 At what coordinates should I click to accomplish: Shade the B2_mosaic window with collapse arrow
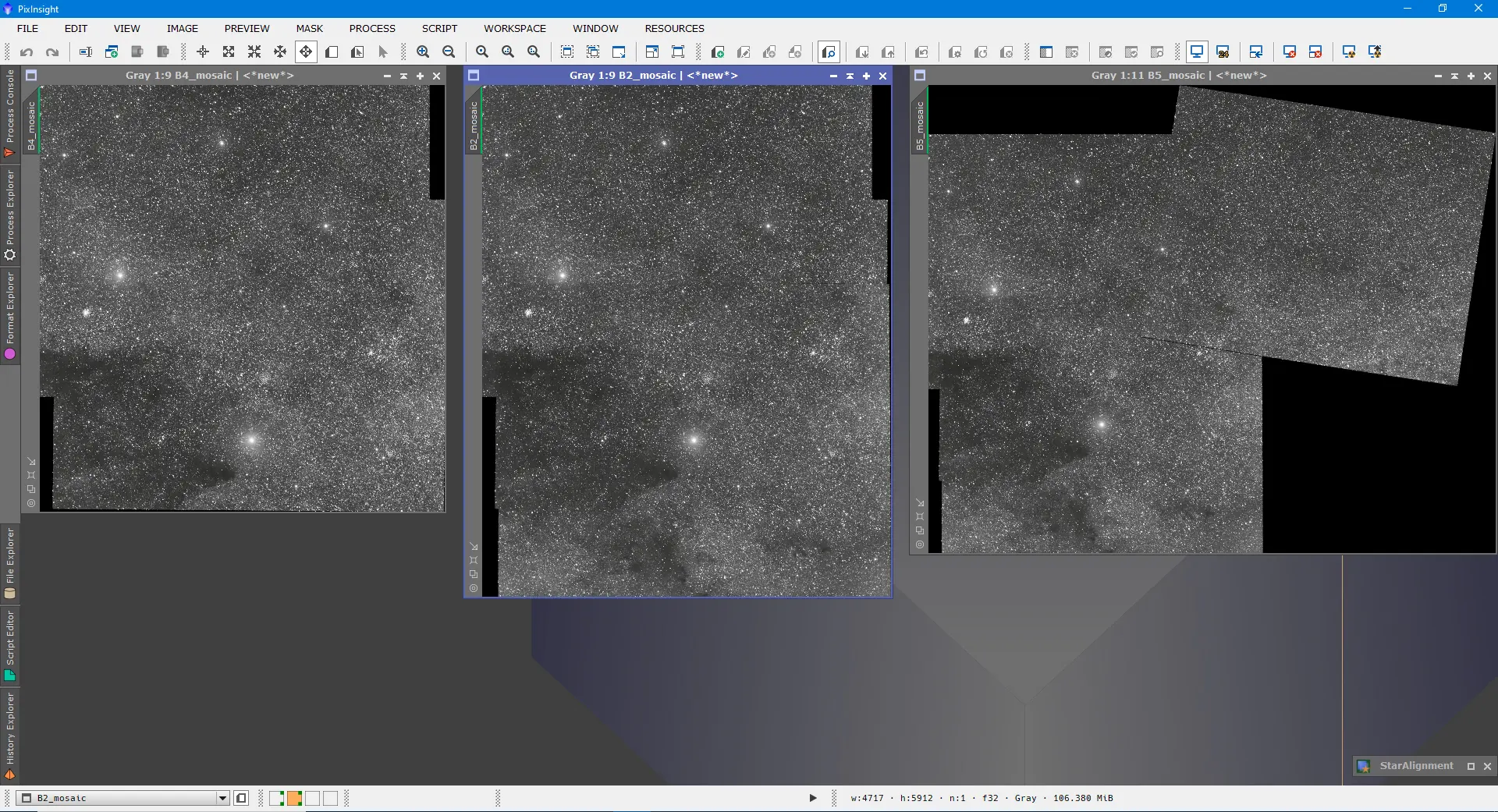(x=850, y=76)
